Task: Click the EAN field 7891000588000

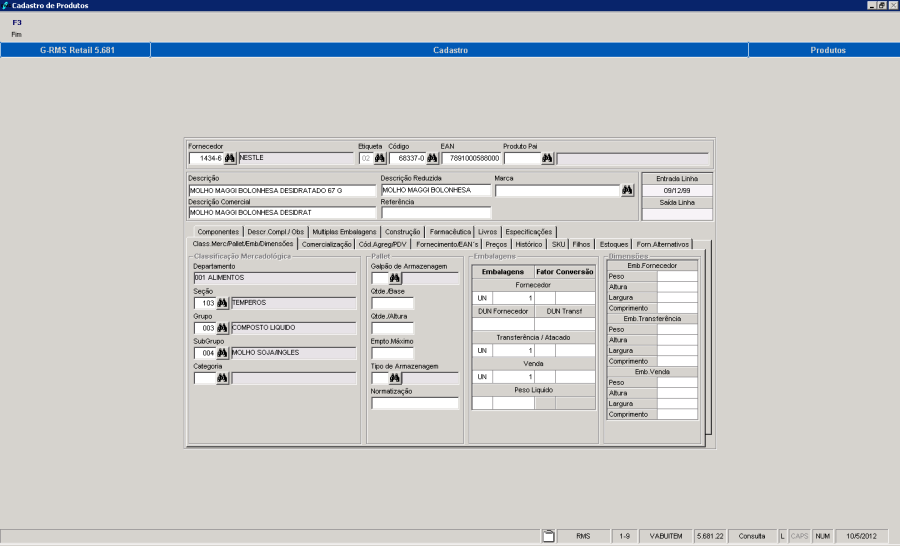Action: coord(471,158)
